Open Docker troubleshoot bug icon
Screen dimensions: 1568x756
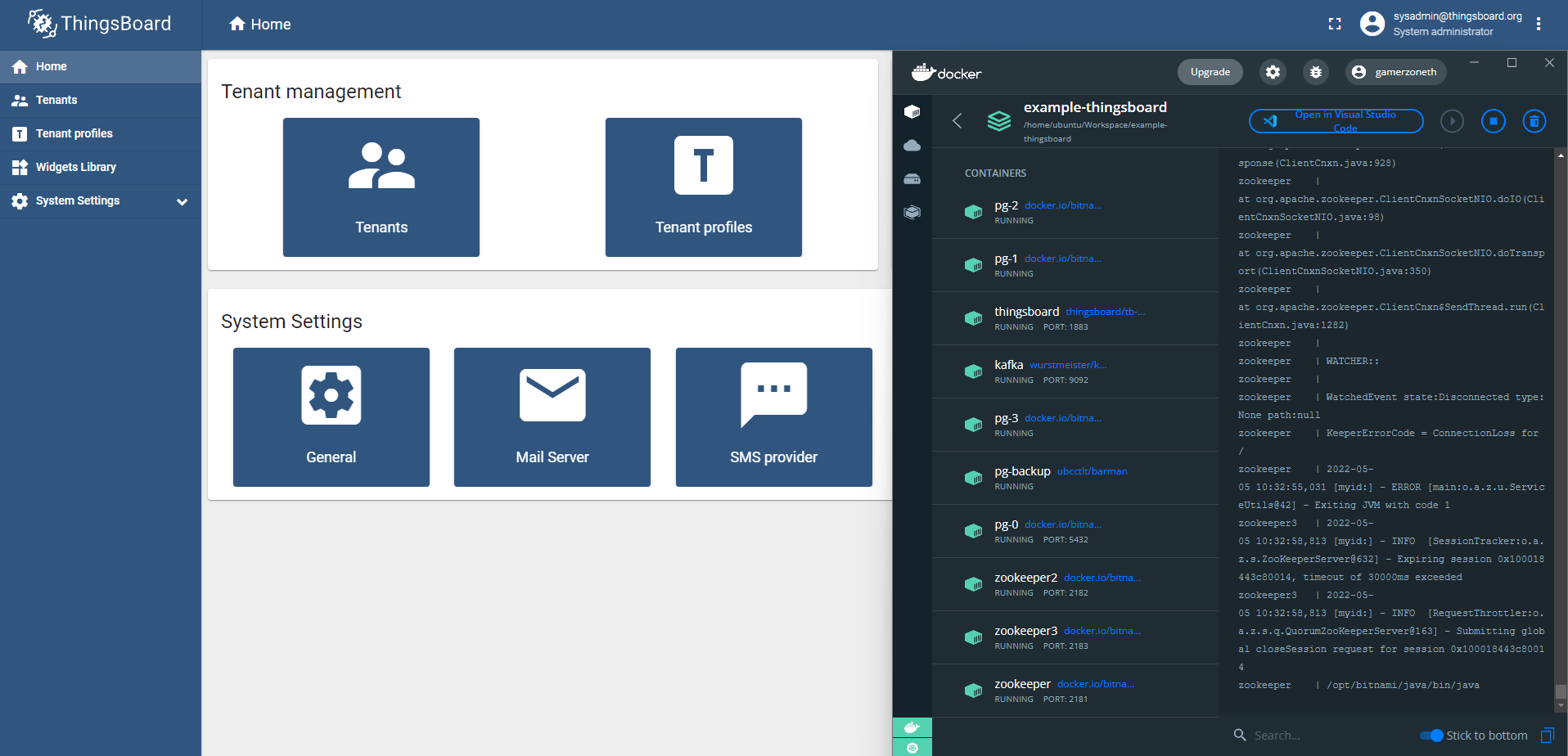coord(1316,72)
